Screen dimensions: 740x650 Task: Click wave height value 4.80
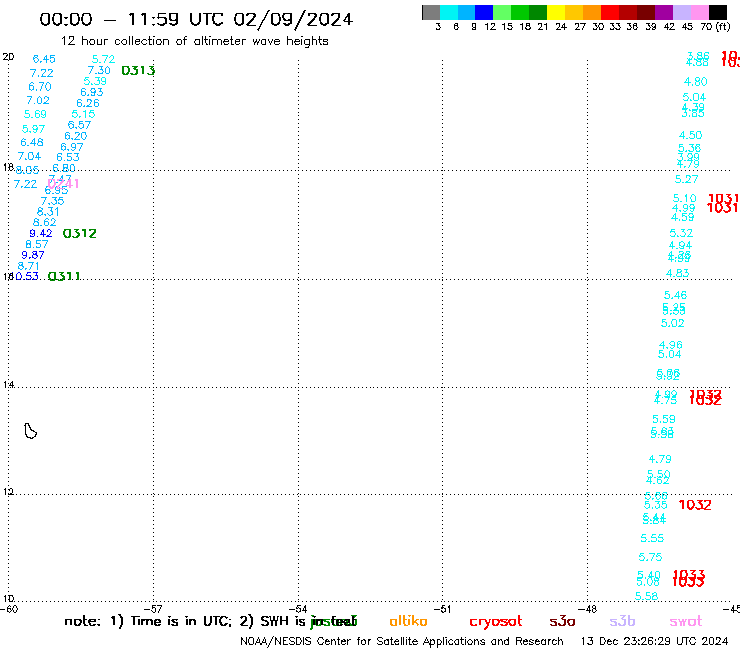(x=696, y=82)
